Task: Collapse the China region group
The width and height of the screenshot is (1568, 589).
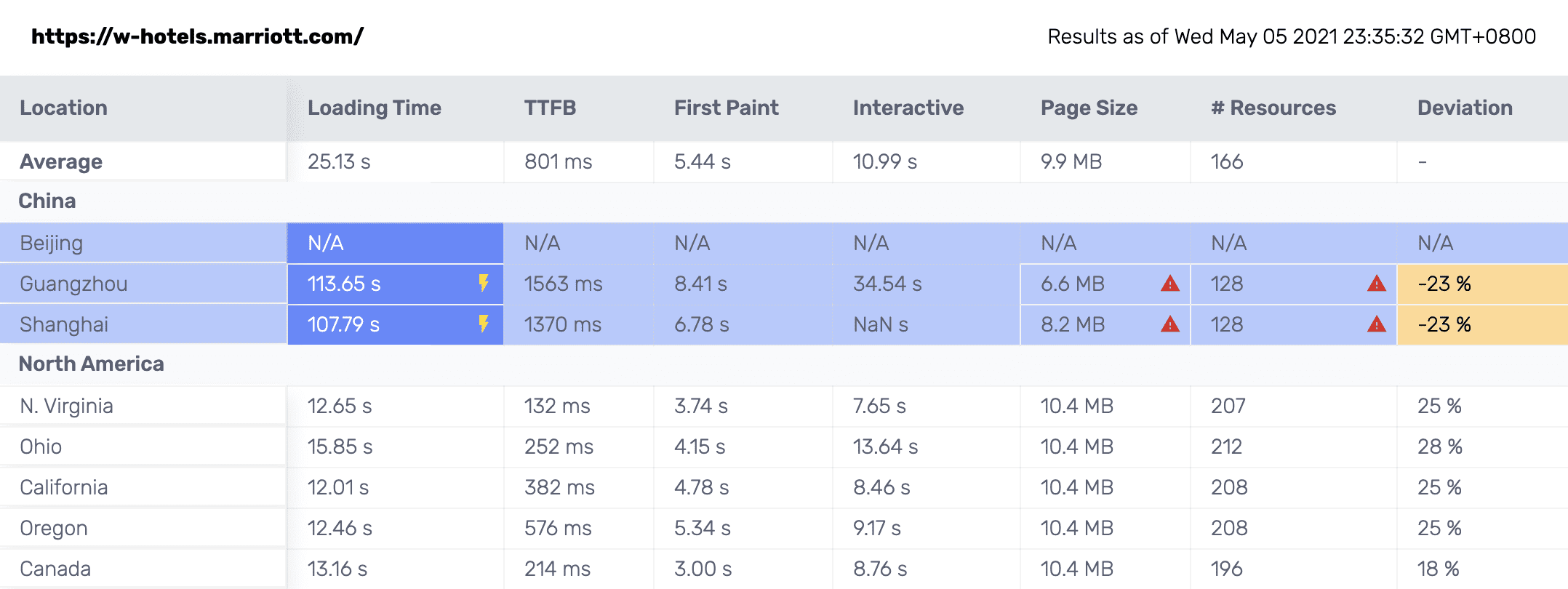Action: click(47, 201)
